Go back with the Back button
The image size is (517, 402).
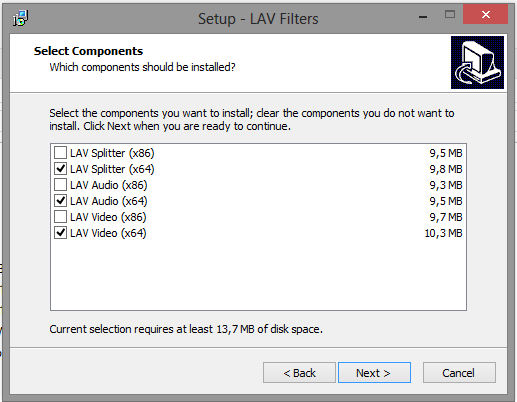pos(299,373)
